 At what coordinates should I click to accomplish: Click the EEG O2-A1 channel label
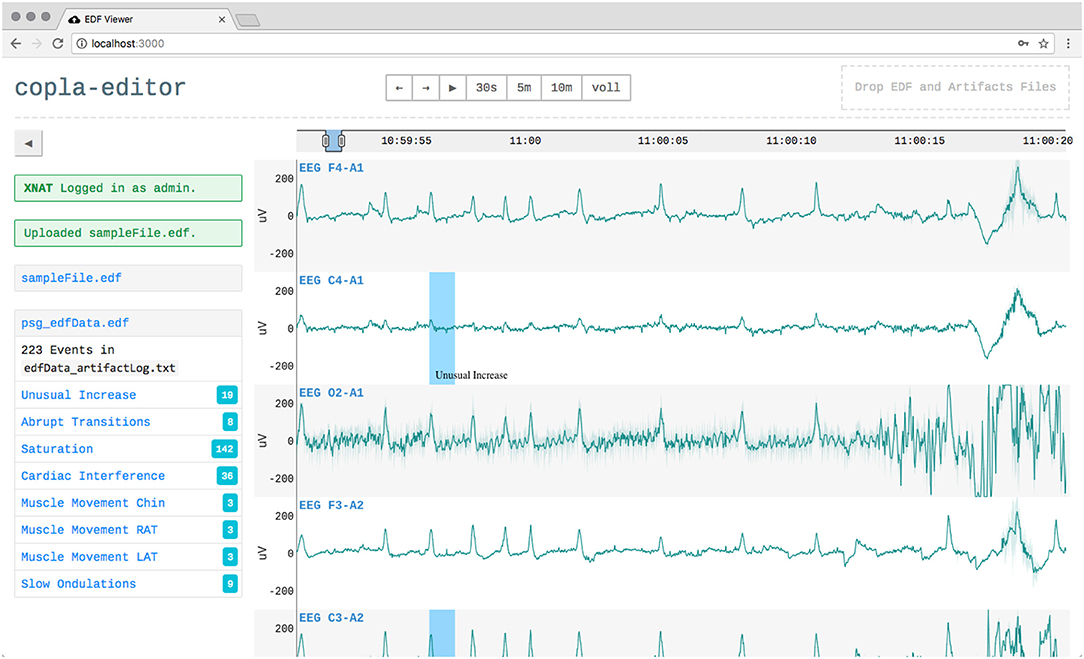[x=331, y=393]
